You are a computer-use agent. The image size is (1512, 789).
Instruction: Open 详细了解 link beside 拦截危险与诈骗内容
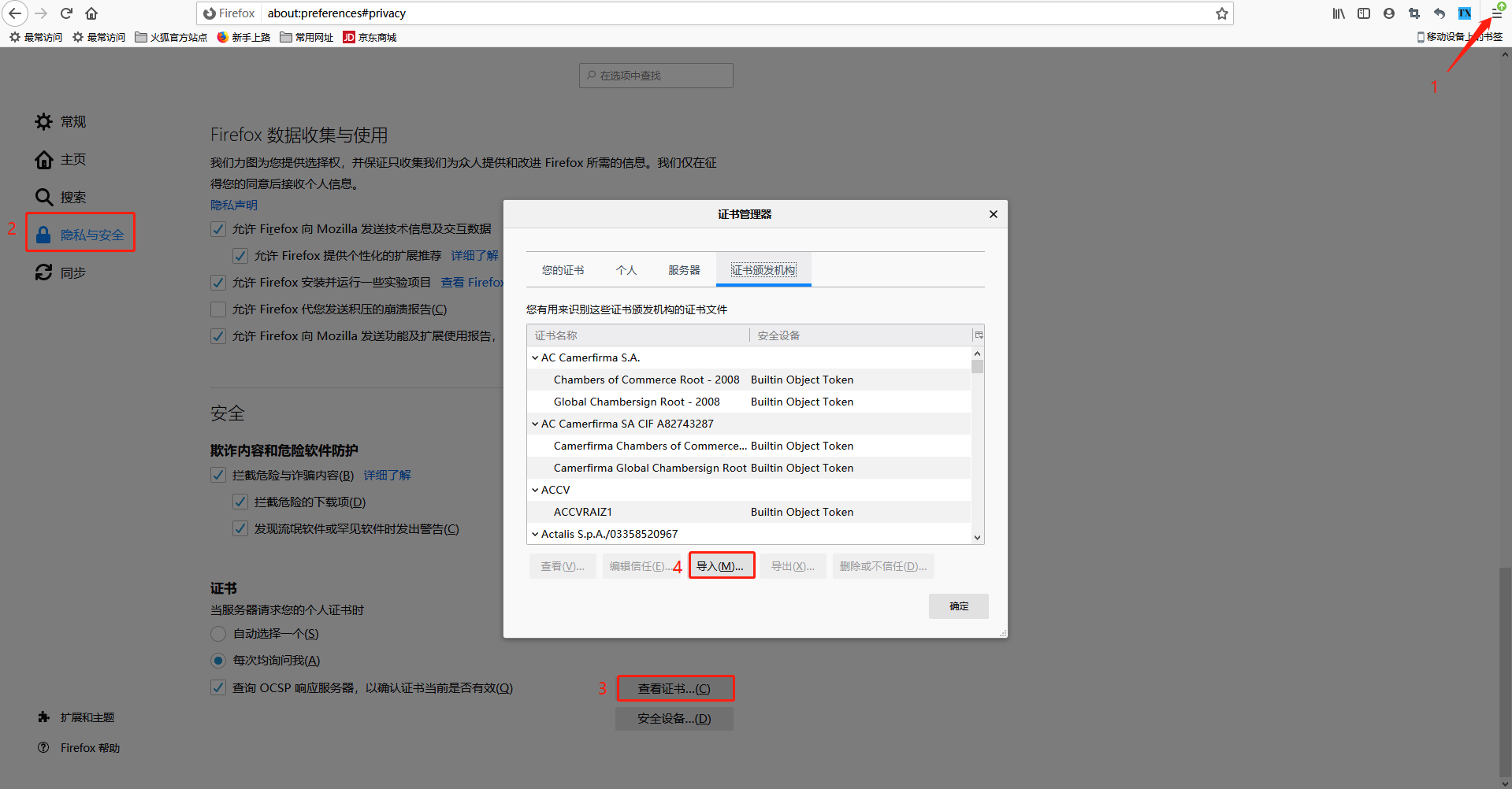[x=387, y=475]
